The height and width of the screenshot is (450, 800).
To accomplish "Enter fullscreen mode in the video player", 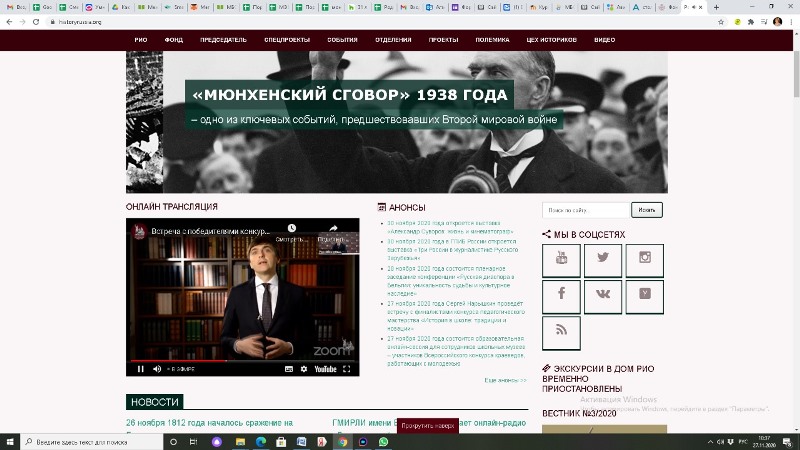I will click(x=348, y=369).
